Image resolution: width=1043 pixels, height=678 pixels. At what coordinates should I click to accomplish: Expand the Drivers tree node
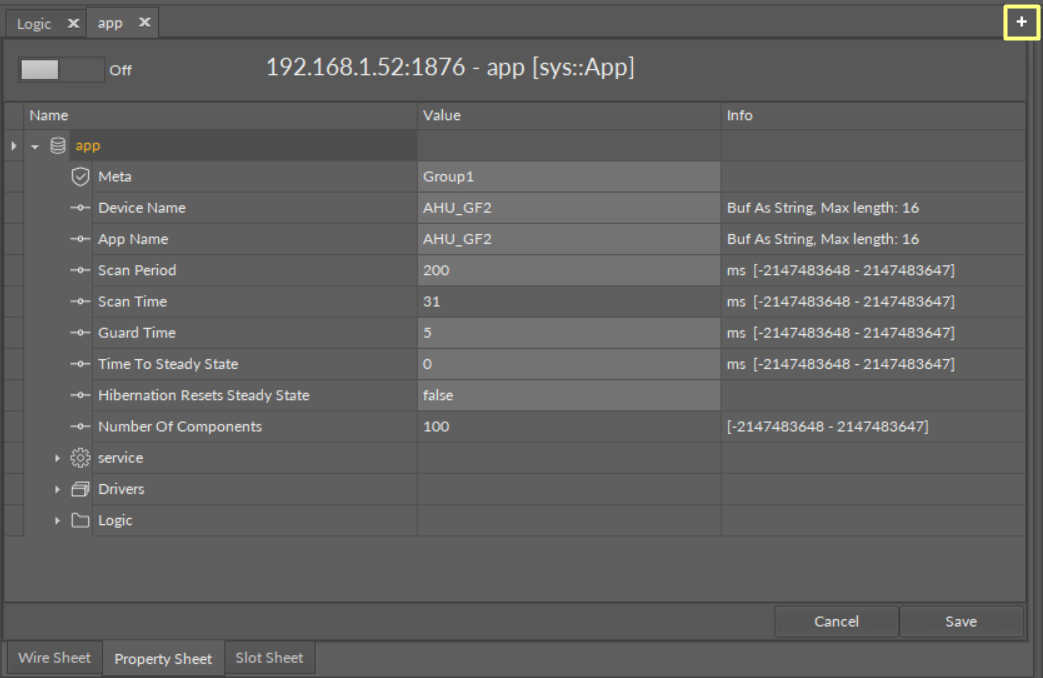[x=57, y=489]
